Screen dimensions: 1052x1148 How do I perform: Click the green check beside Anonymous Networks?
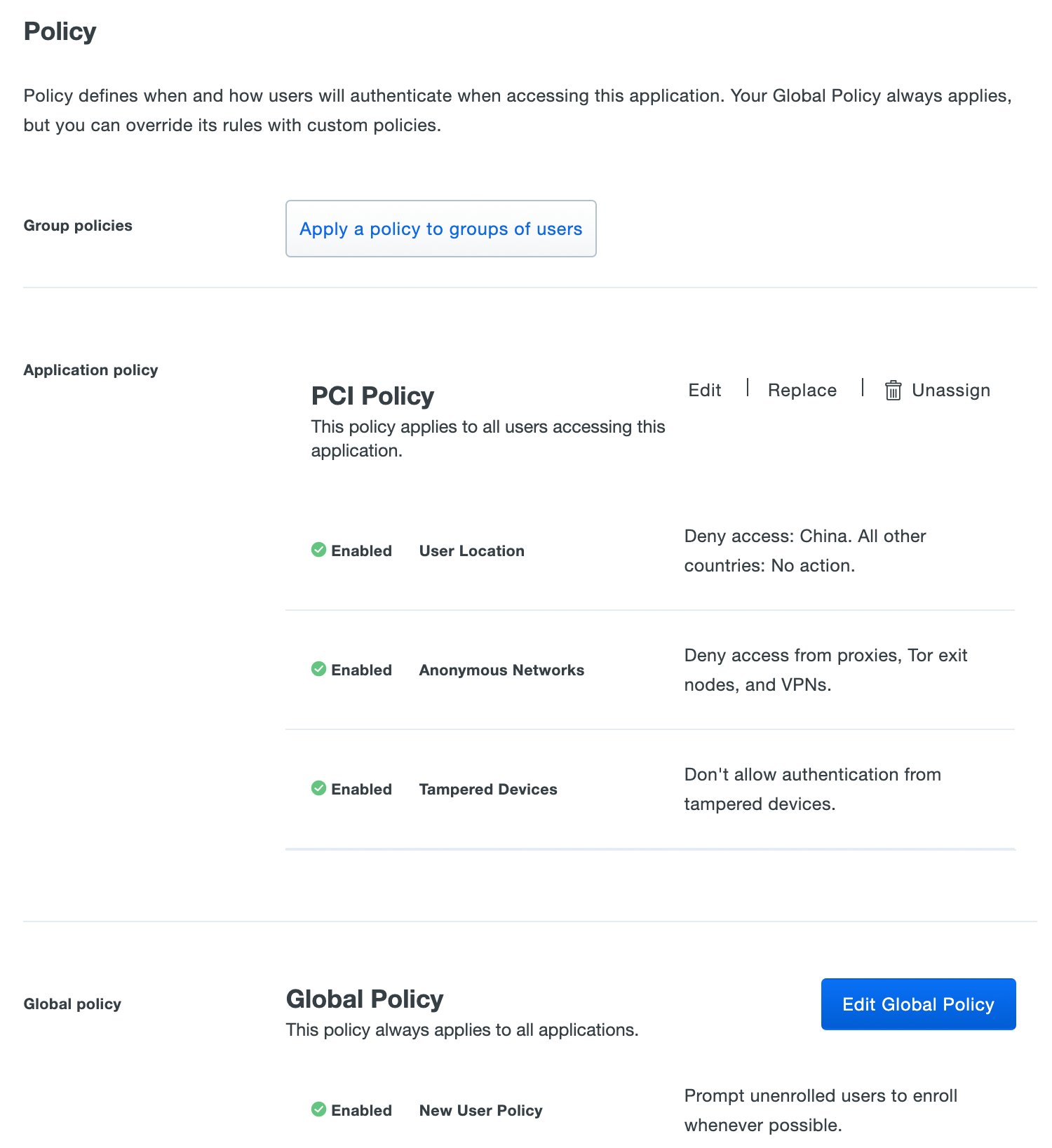point(319,669)
